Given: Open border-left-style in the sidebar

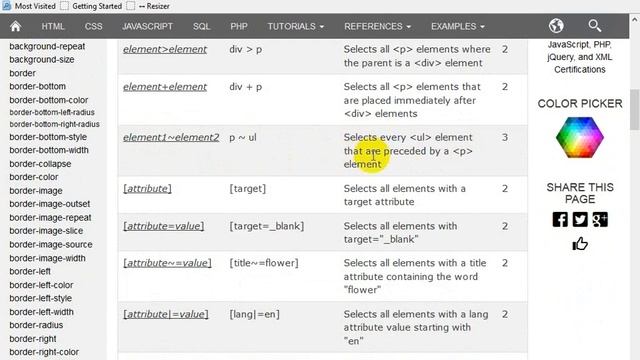Looking at the screenshot, I should (40, 298).
